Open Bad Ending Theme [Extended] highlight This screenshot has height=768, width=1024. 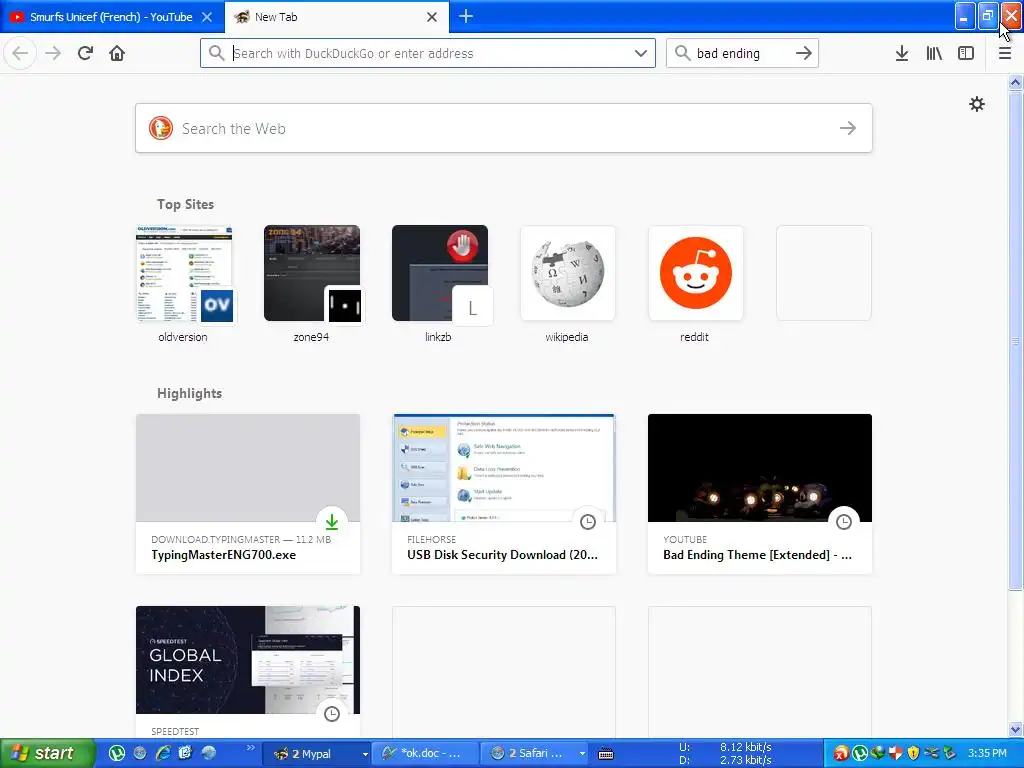coord(760,494)
